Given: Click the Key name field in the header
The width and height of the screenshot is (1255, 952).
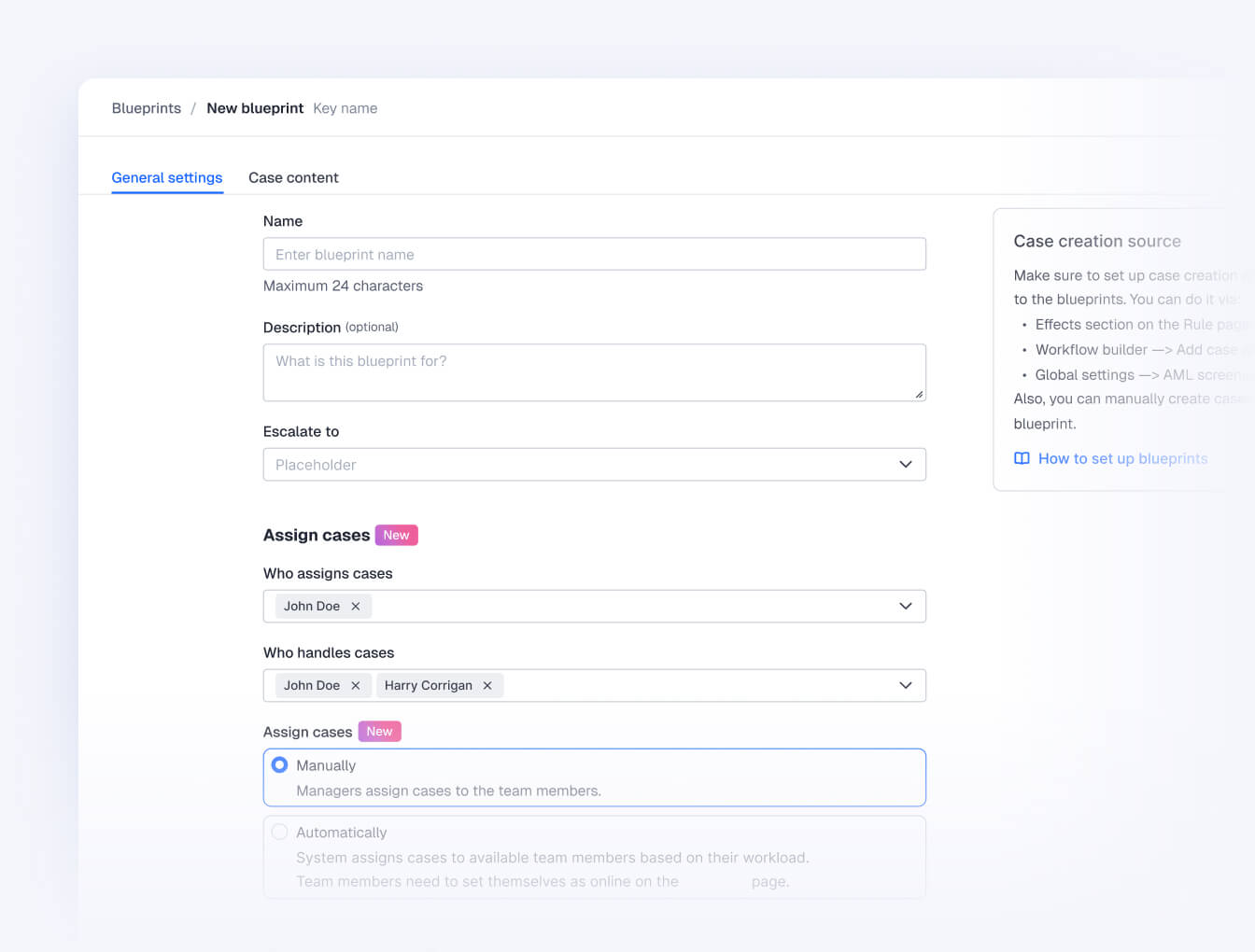Looking at the screenshot, I should coord(345,108).
